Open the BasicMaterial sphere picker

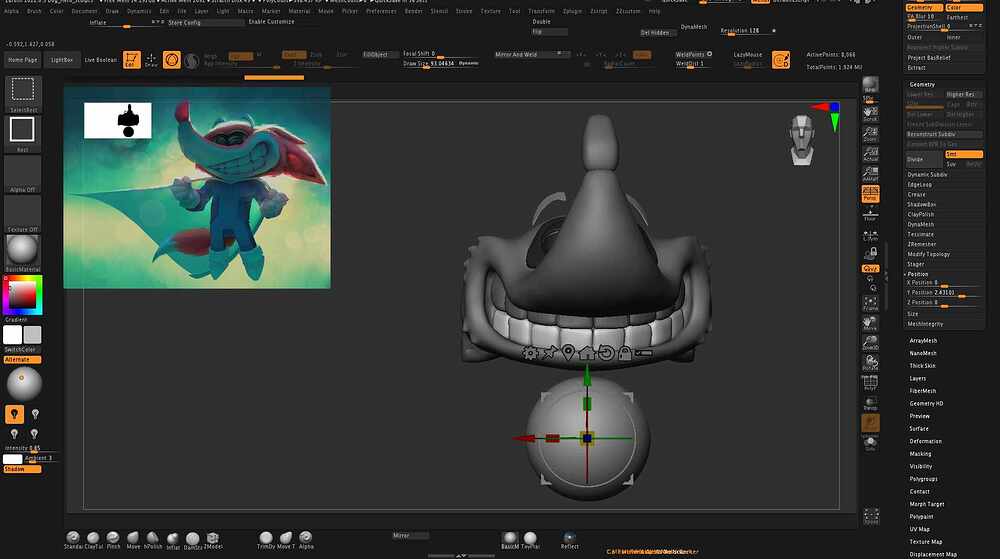click(x=22, y=253)
